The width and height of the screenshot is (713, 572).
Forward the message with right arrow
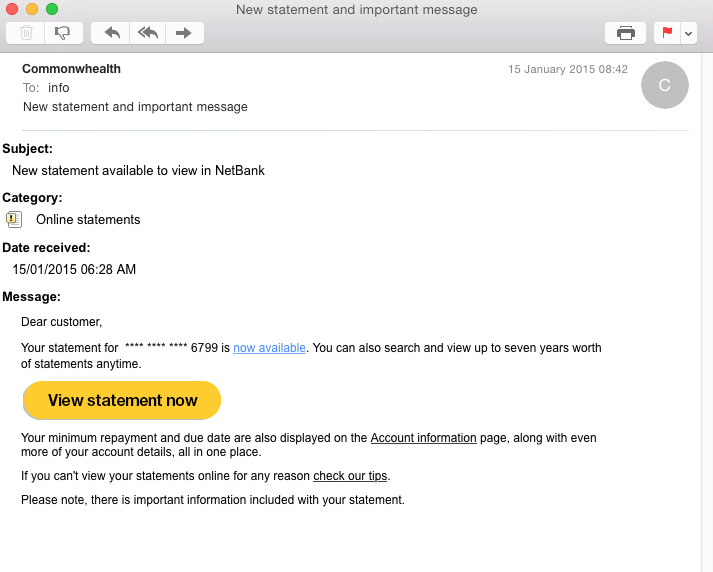coord(184,33)
